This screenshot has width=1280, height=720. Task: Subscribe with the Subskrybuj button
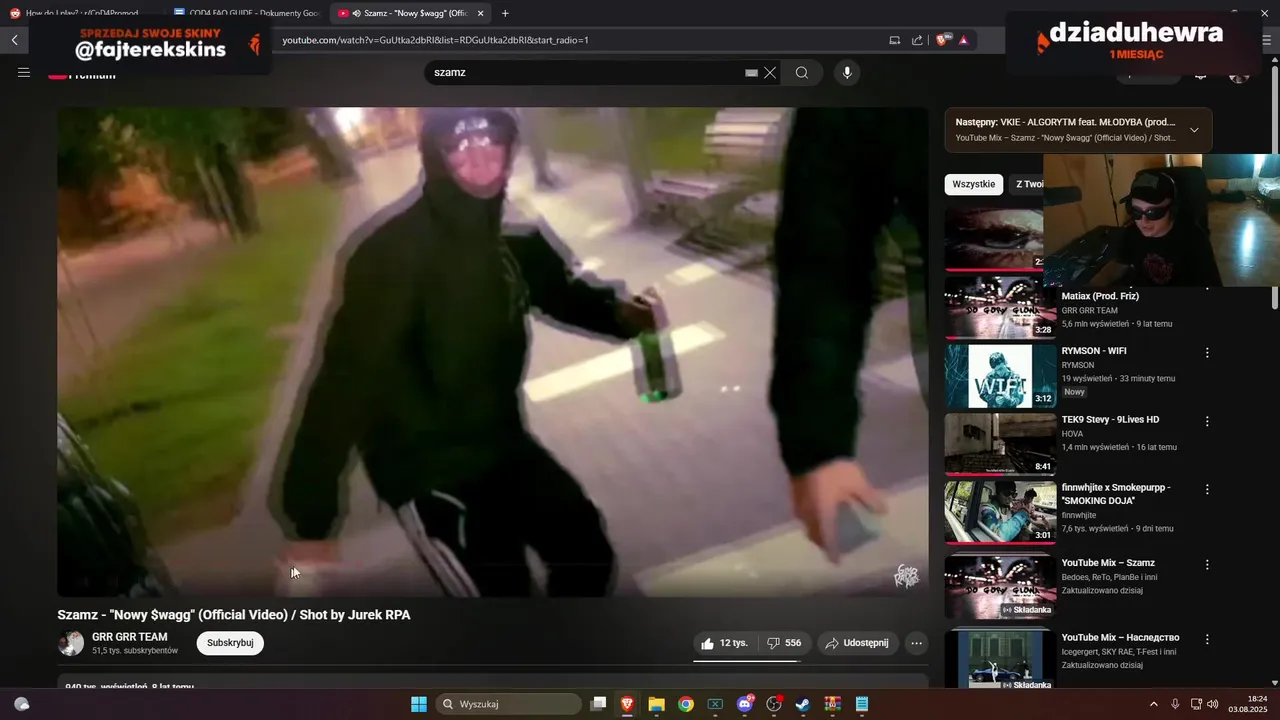tap(230, 643)
